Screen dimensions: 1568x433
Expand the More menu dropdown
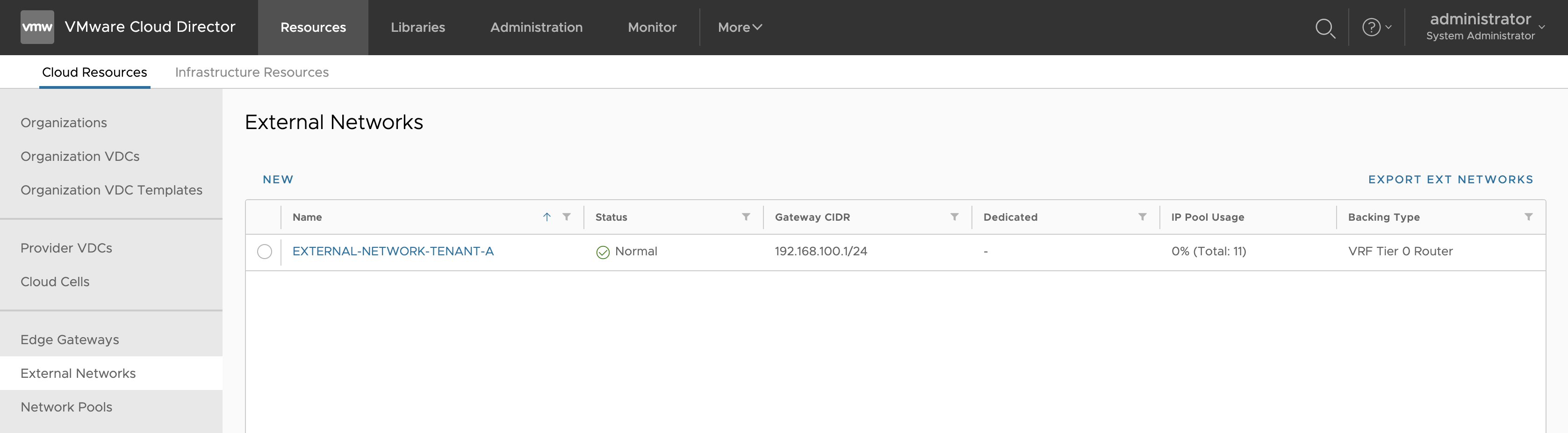(x=740, y=28)
